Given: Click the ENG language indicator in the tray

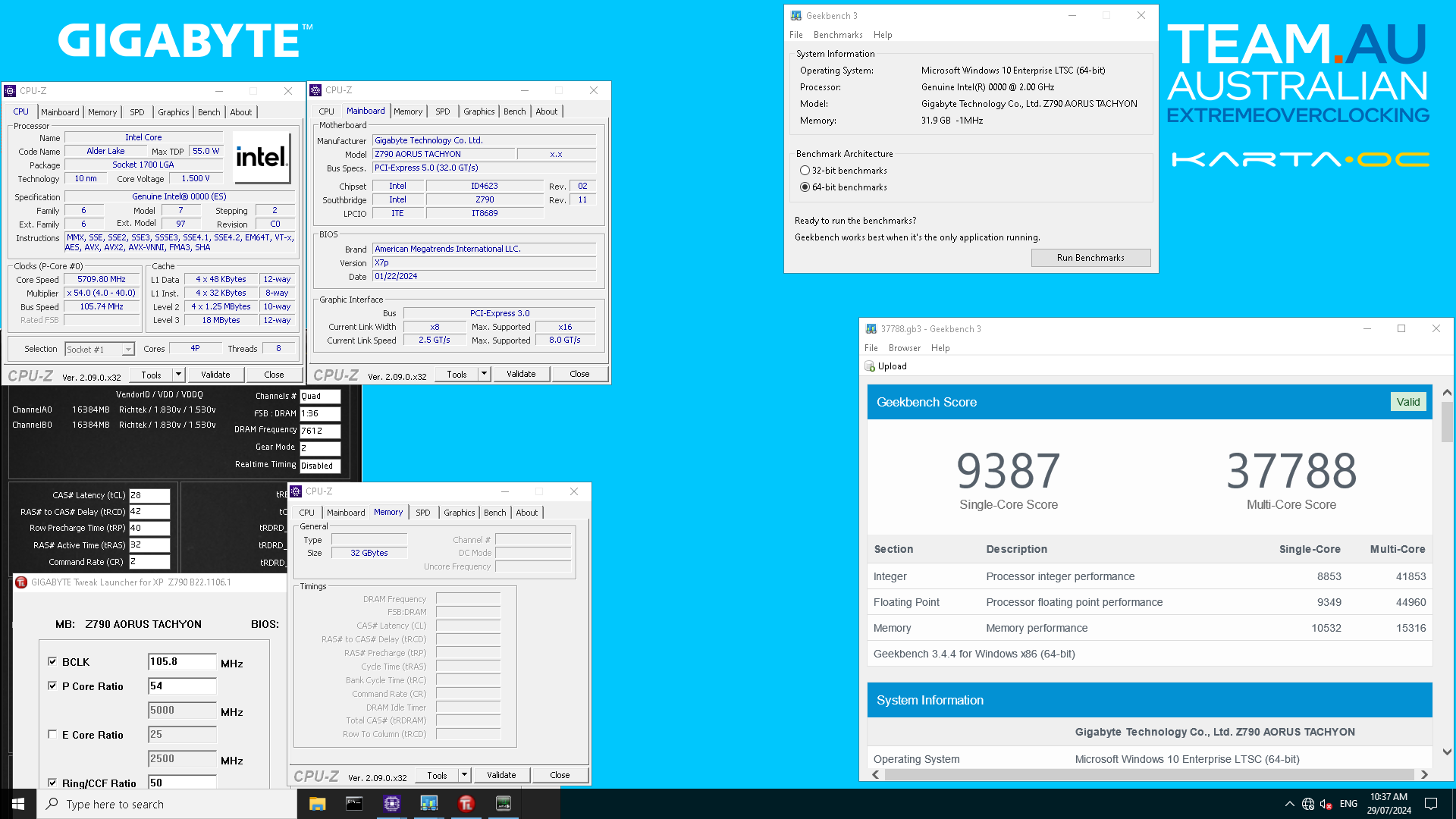Looking at the screenshot, I should 1348,804.
